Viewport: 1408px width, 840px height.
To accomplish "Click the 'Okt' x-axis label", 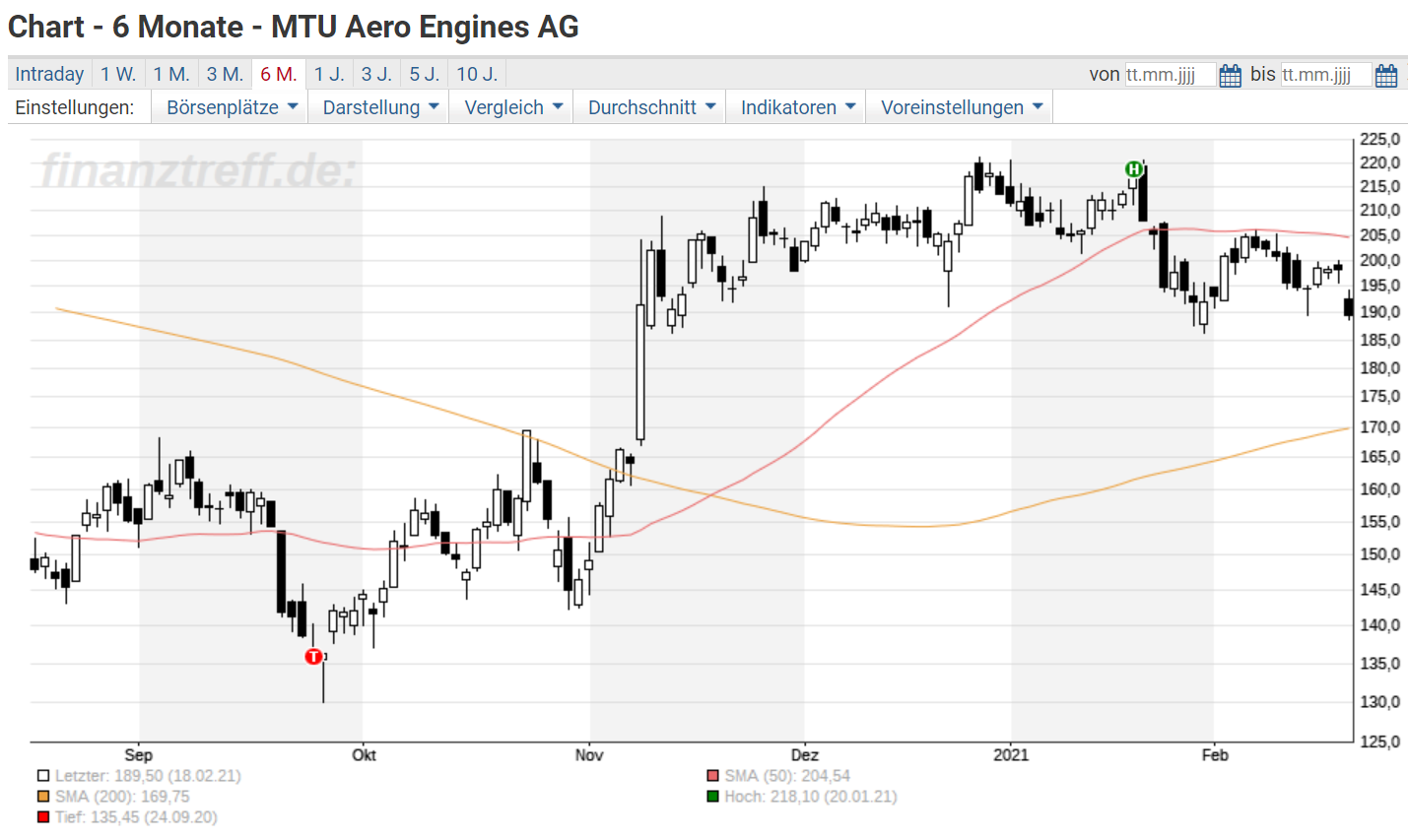I will coord(364,755).
